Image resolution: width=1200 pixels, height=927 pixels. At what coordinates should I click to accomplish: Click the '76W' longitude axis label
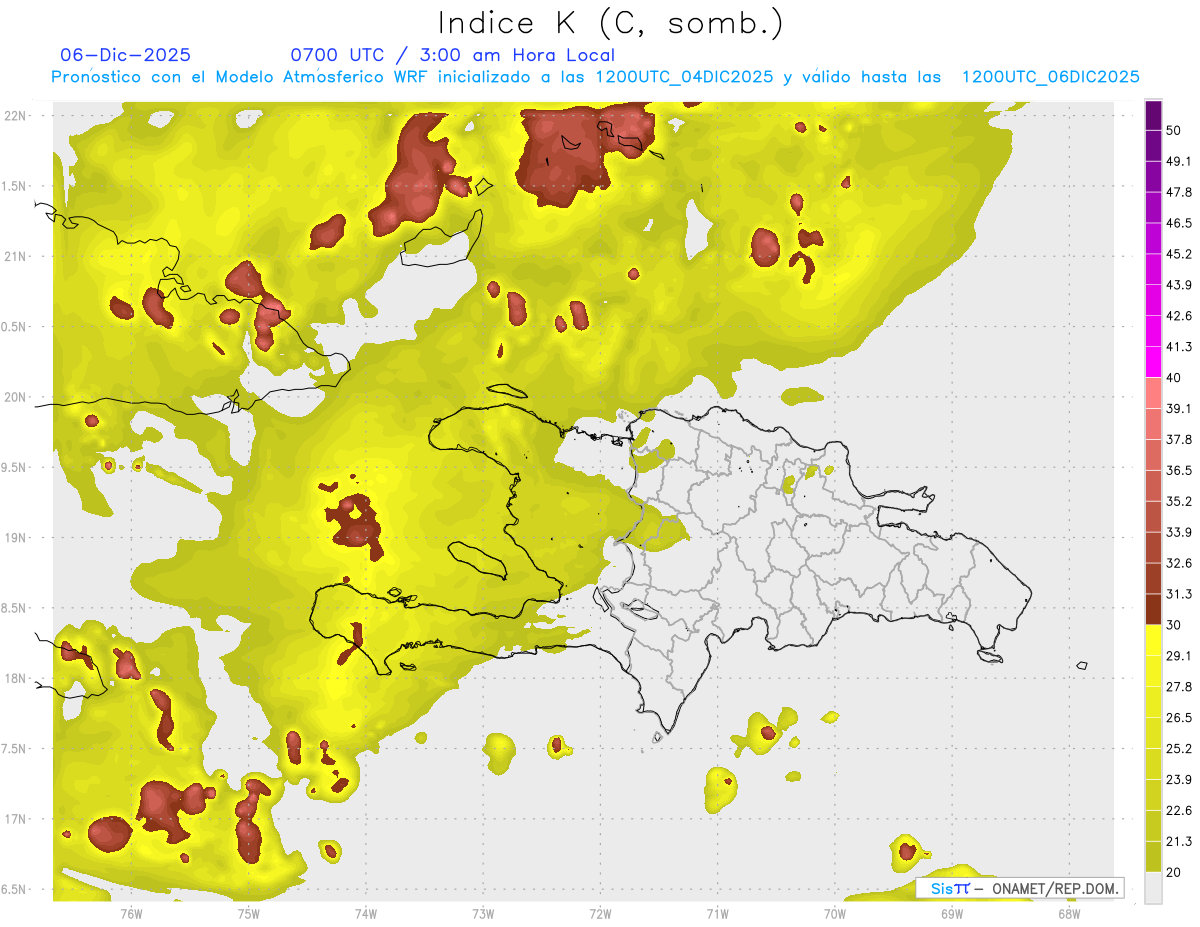tap(131, 913)
